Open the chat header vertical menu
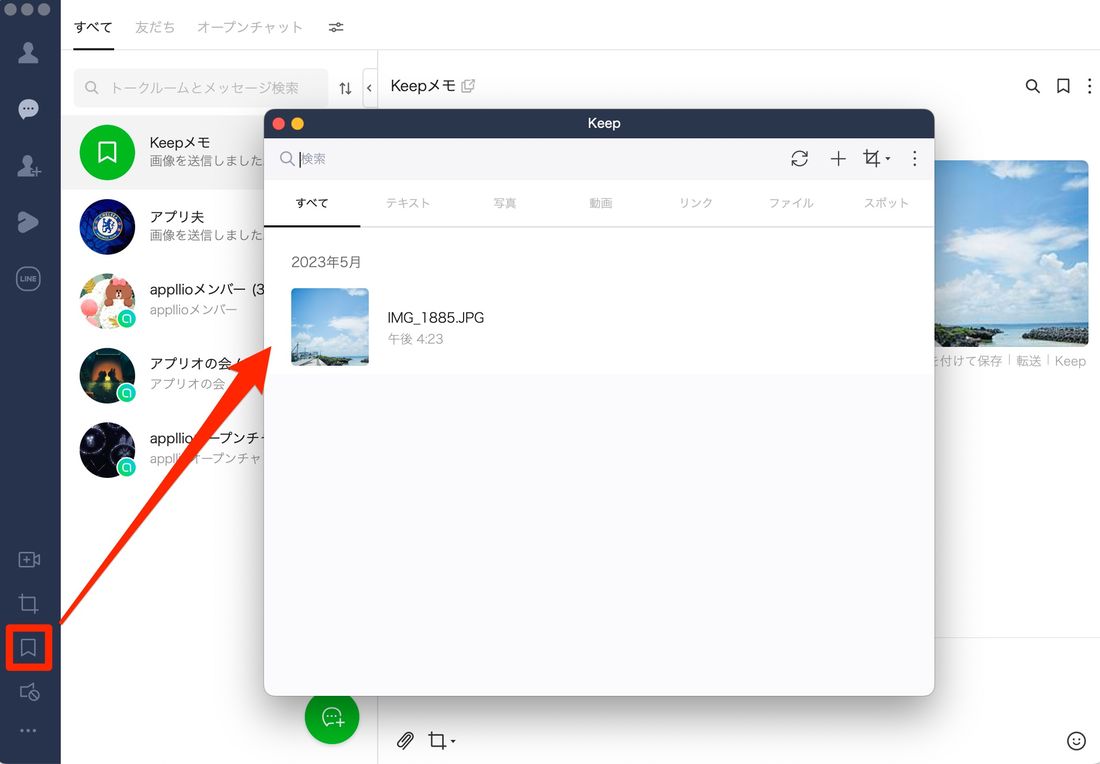 (1089, 86)
